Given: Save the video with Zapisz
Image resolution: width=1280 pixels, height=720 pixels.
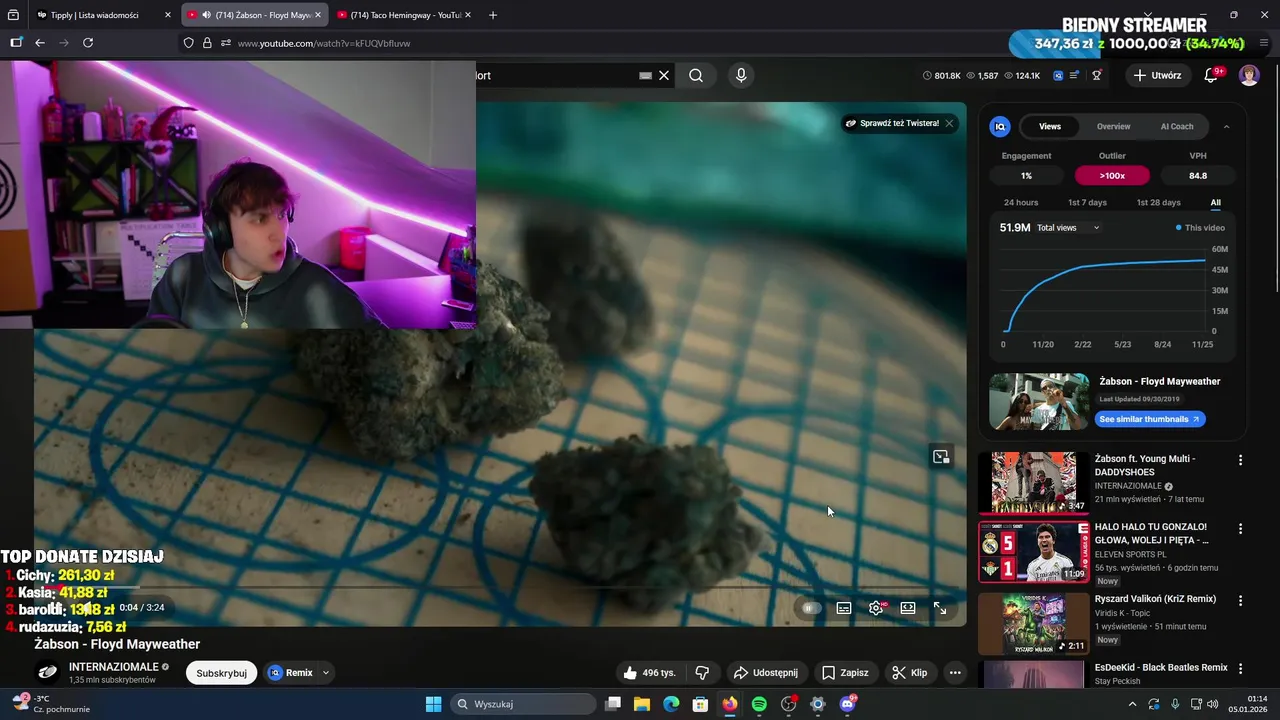Looking at the screenshot, I should [x=845, y=673].
